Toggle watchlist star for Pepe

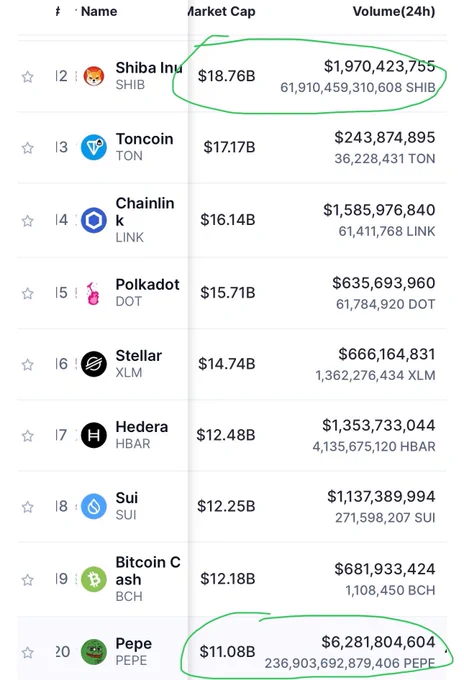[28, 652]
